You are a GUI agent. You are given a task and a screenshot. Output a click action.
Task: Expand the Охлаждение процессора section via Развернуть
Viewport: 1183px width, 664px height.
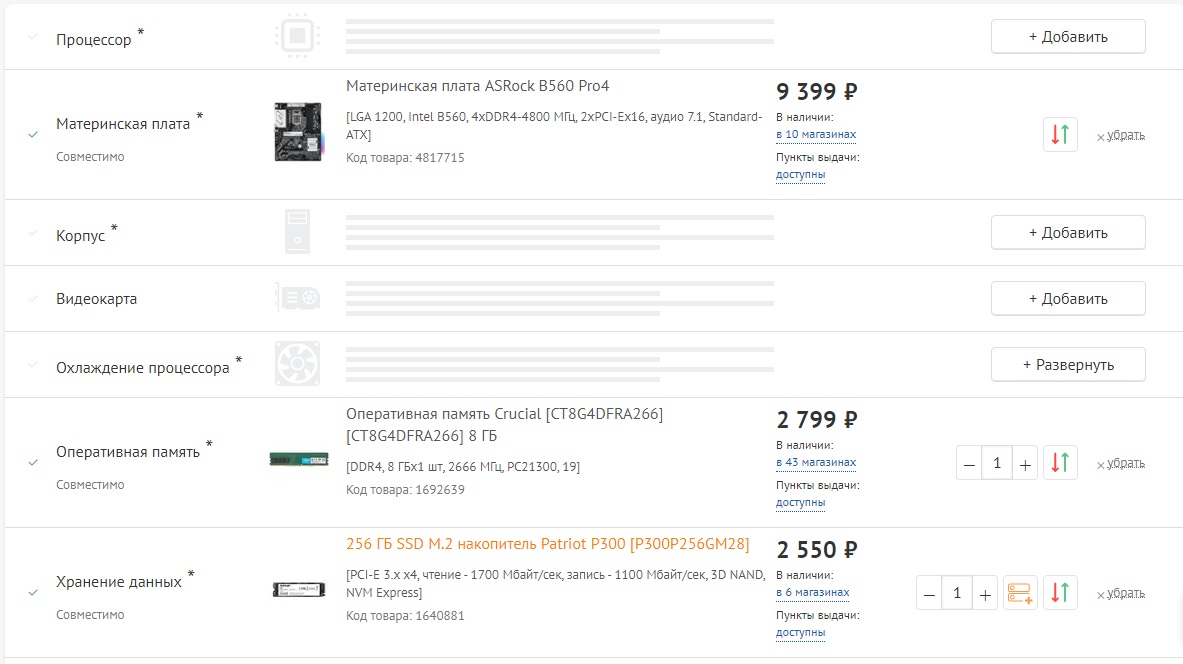(x=1068, y=364)
